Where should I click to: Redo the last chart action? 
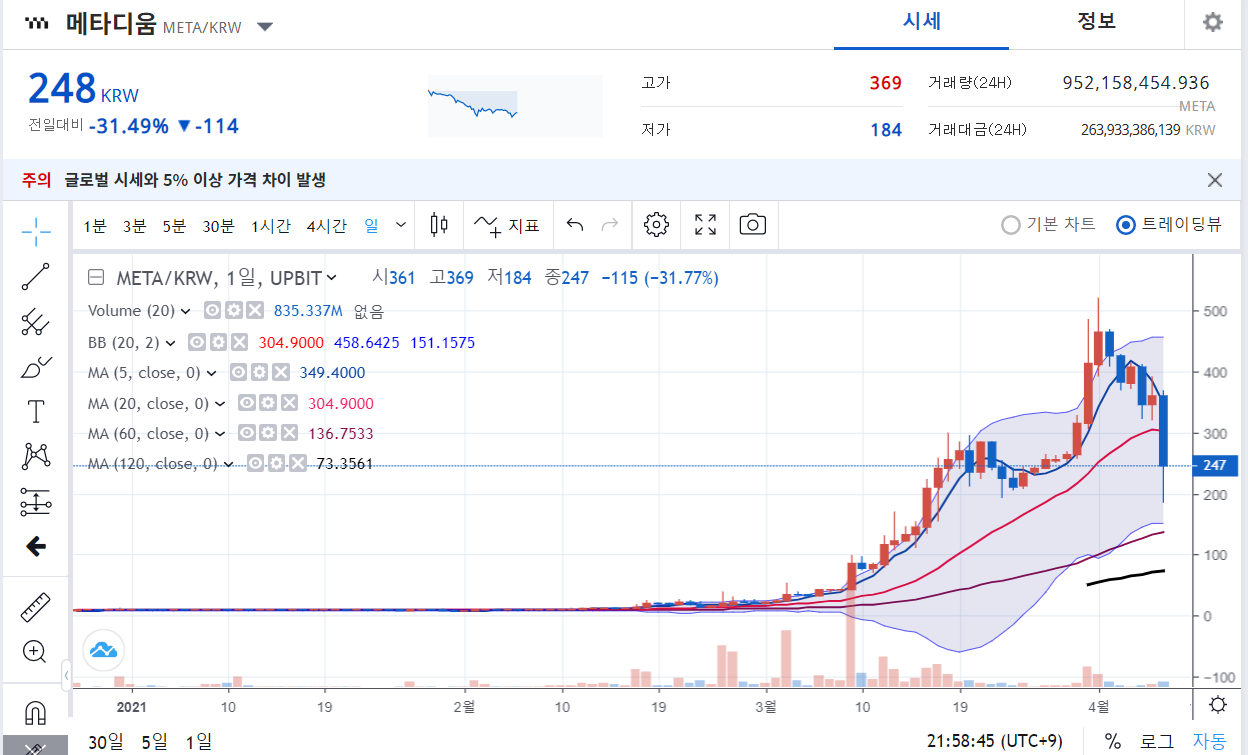click(x=609, y=225)
